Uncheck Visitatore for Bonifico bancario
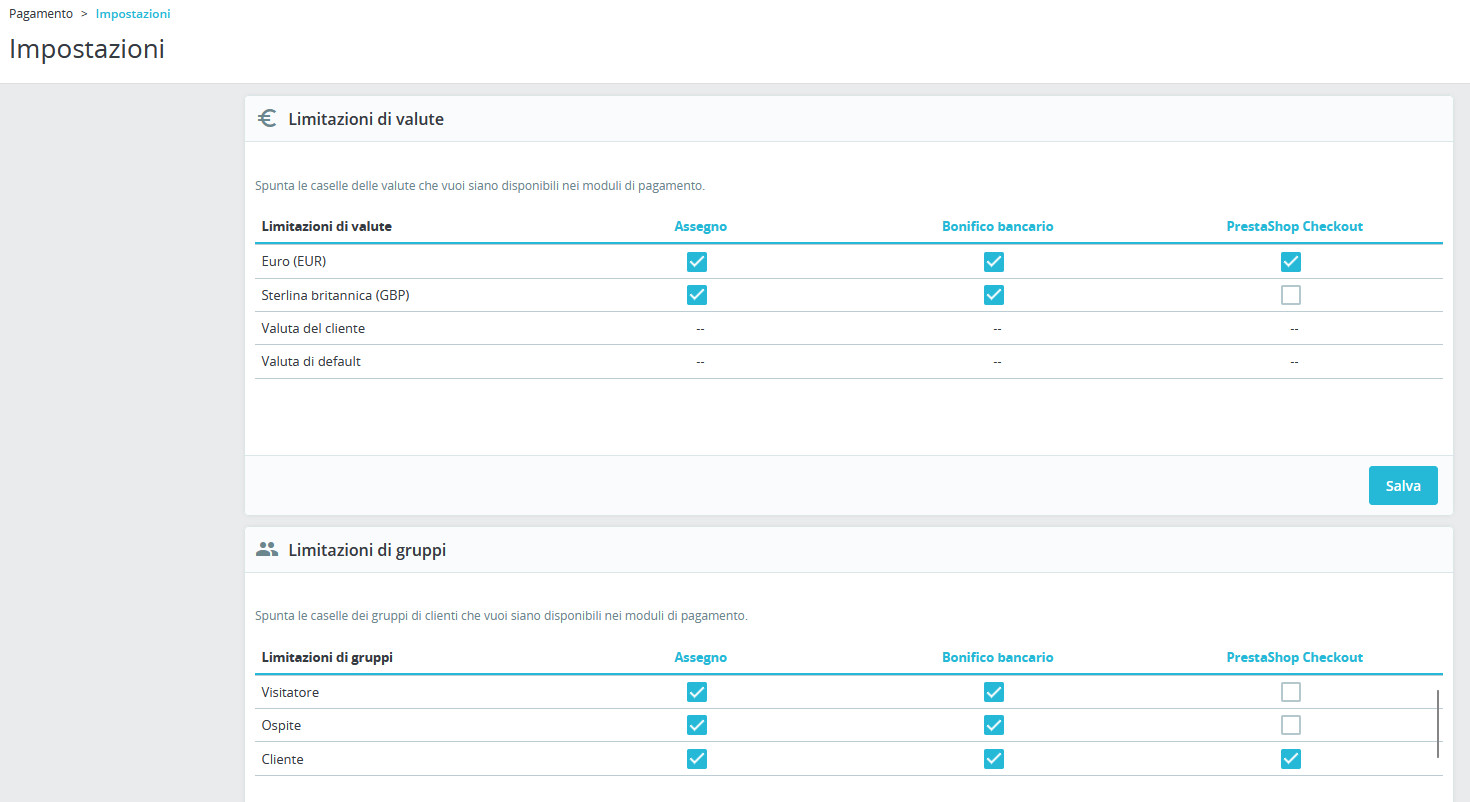 (x=993, y=692)
